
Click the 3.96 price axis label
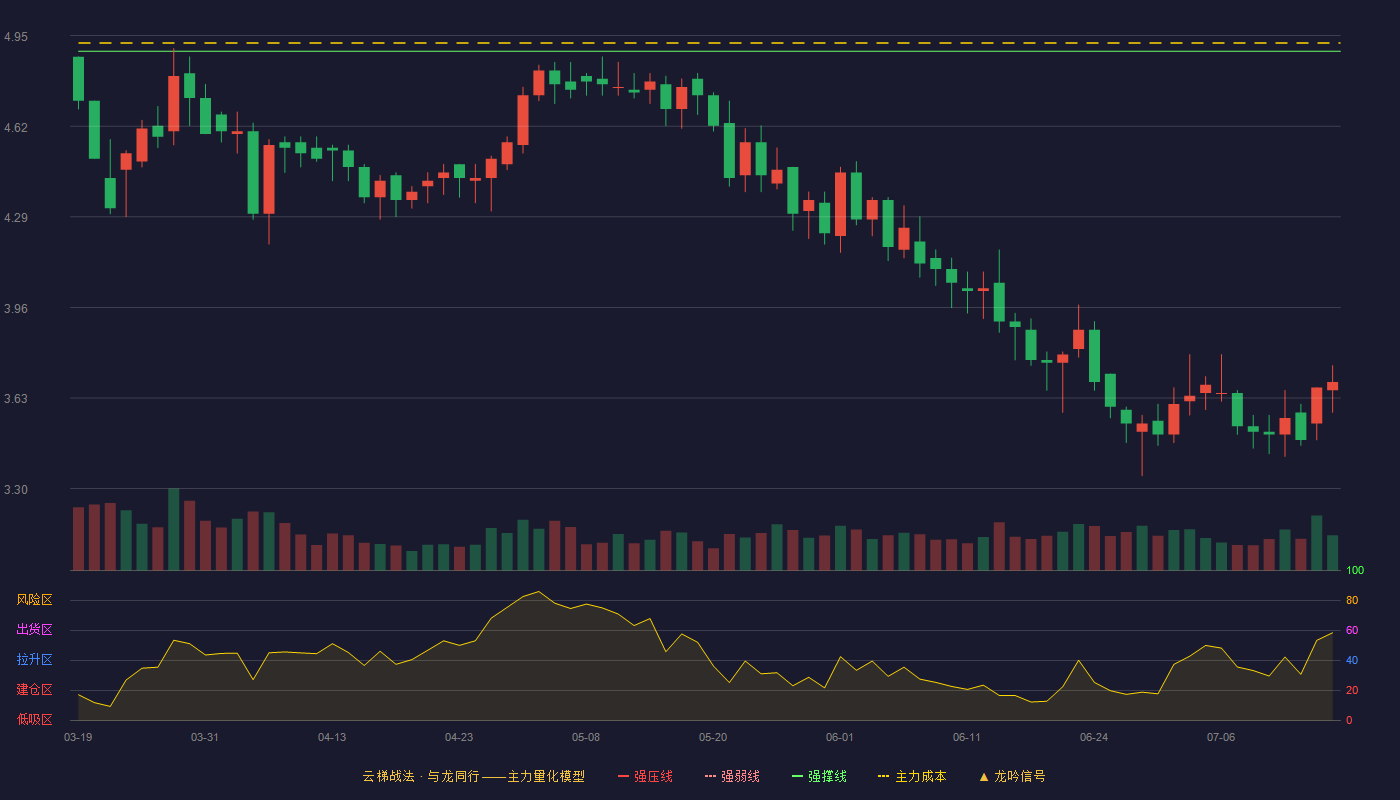click(x=16, y=309)
